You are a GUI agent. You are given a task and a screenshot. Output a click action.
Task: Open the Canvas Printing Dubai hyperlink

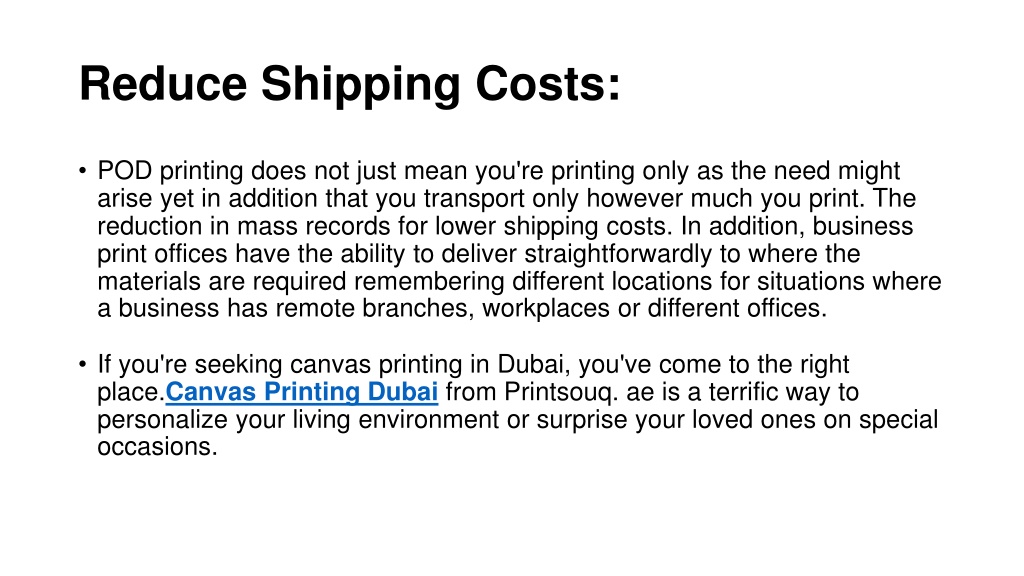302,392
